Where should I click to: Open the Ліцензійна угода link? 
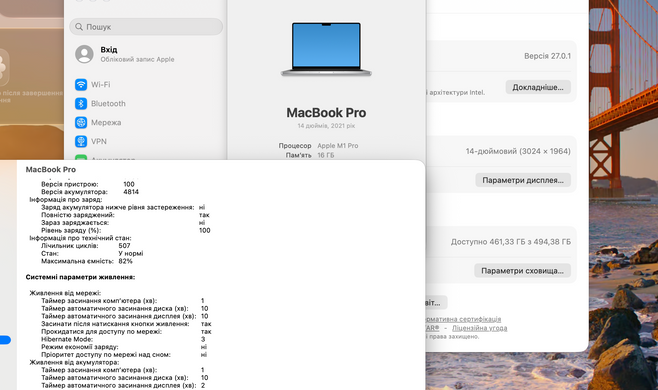pos(480,328)
